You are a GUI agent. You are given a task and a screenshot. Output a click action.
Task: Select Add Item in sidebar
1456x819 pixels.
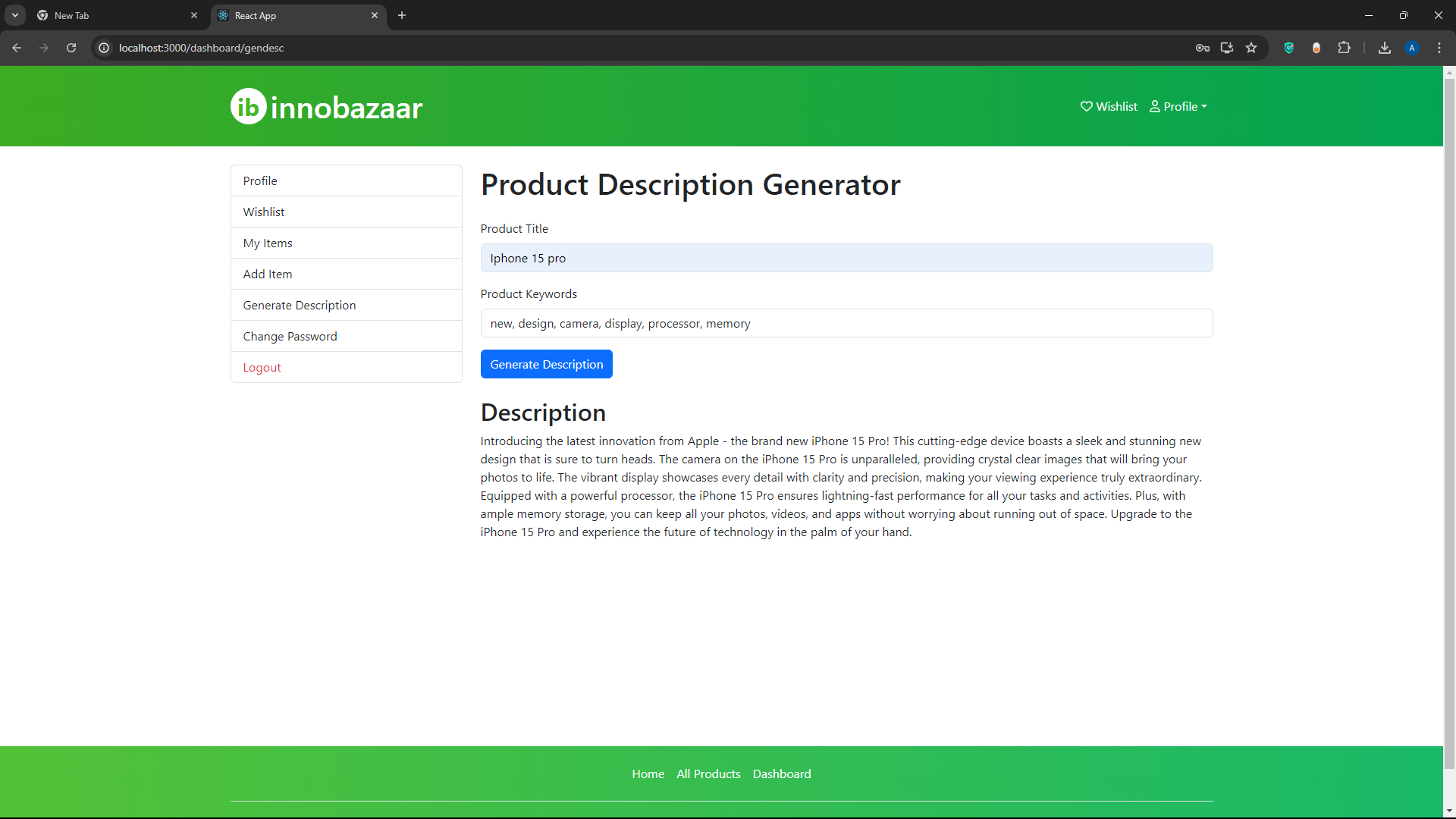pos(347,274)
